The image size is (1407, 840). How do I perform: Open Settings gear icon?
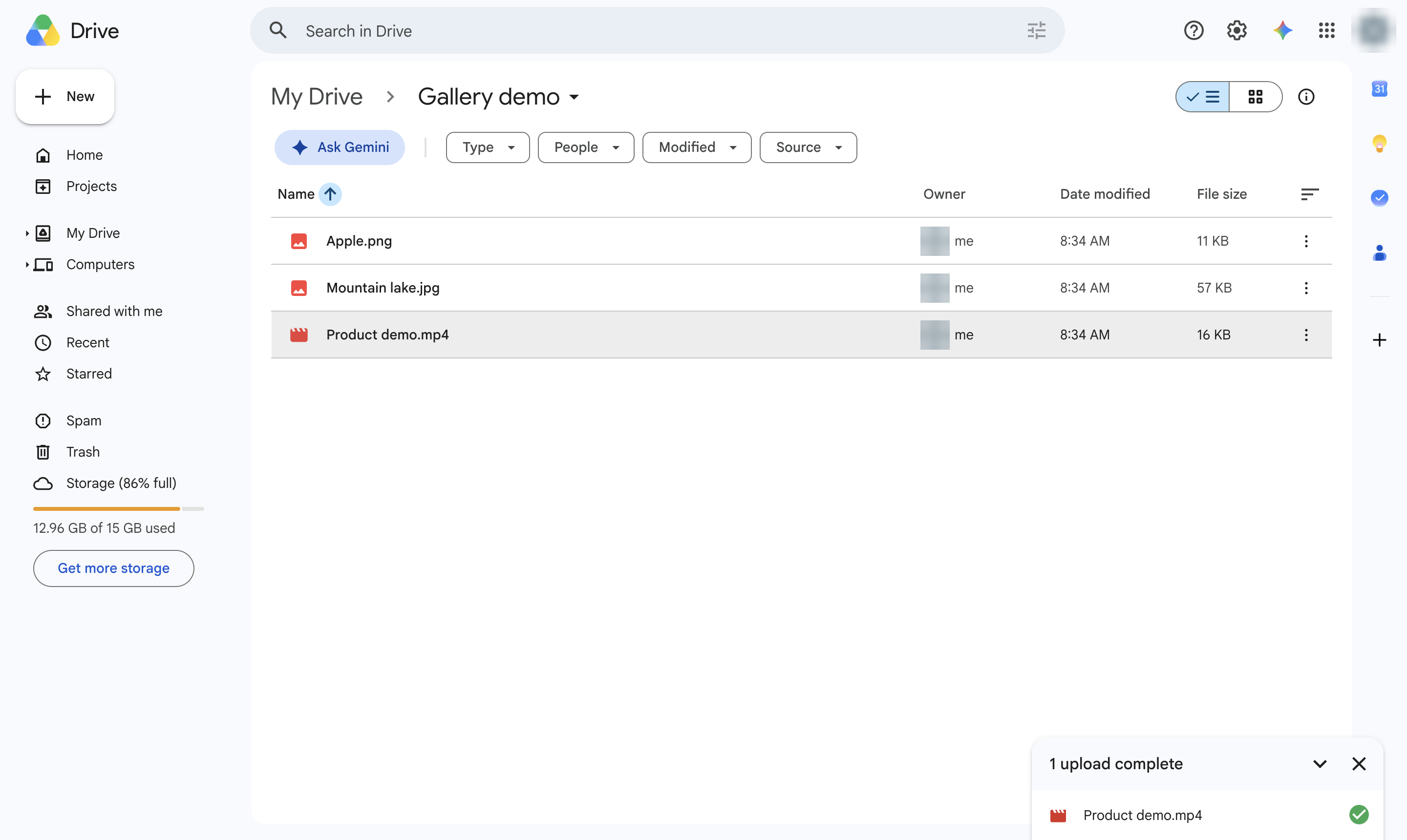point(1237,31)
